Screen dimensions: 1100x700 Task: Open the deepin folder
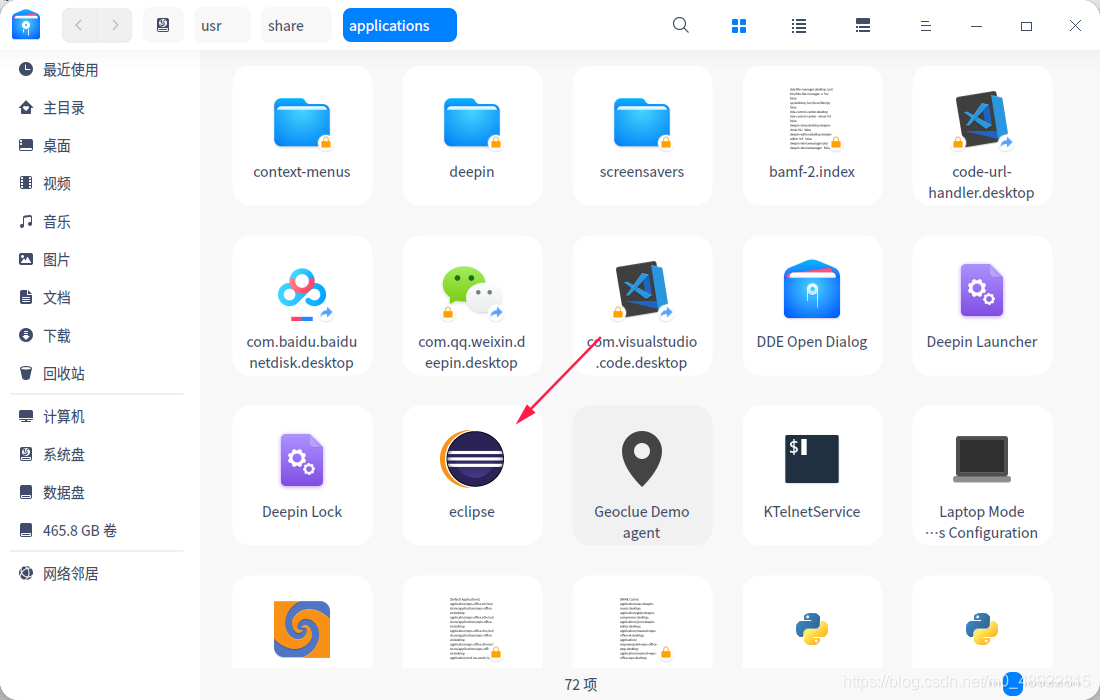pos(471,135)
